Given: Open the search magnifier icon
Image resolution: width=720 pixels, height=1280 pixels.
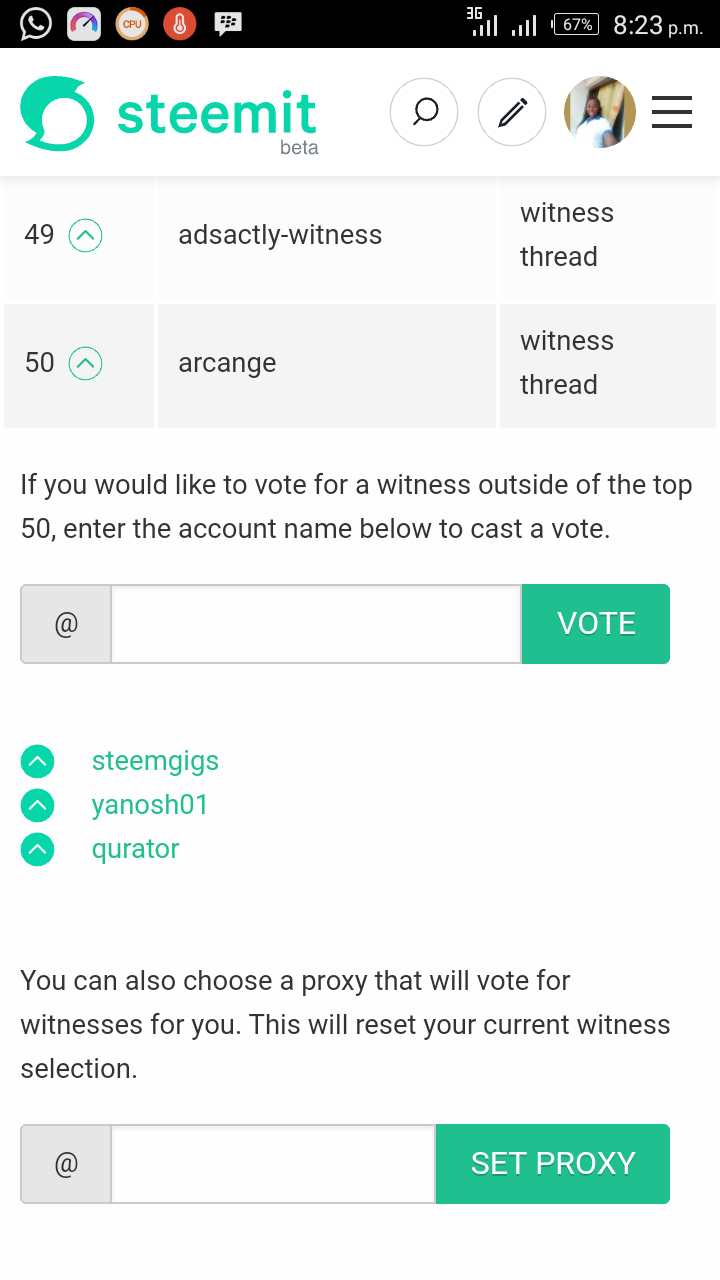Looking at the screenshot, I should (x=424, y=112).
